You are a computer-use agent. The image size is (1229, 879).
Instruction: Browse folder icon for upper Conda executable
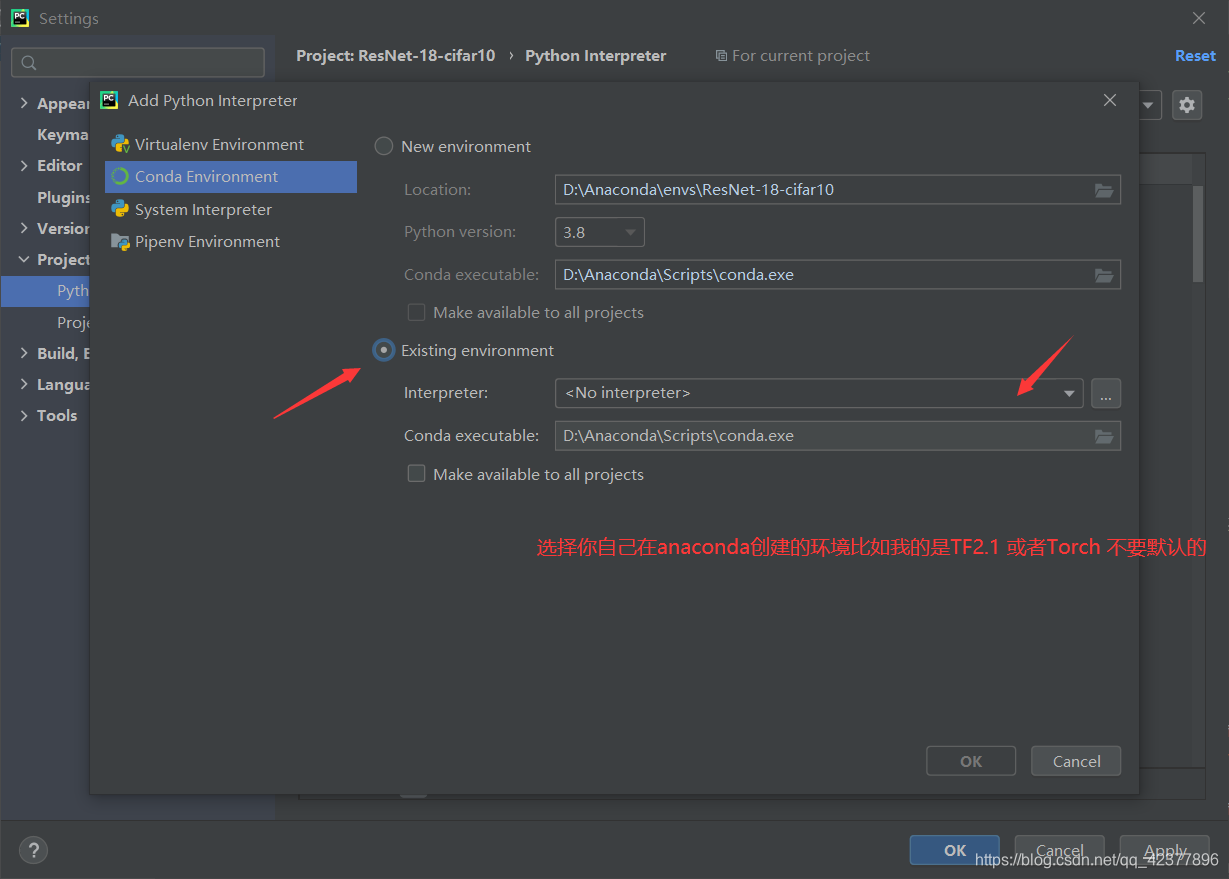click(1104, 274)
